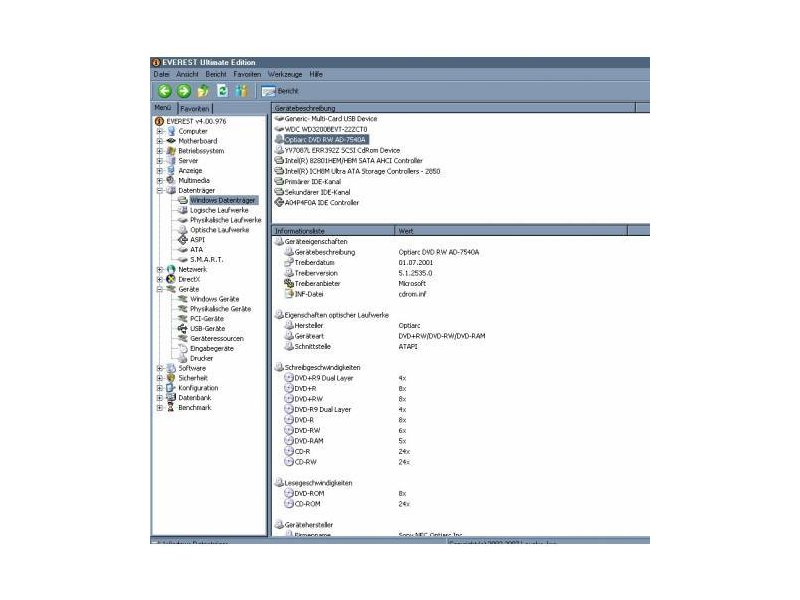
Task: Select Optische Laufwerke in the tree
Action: click(x=220, y=230)
